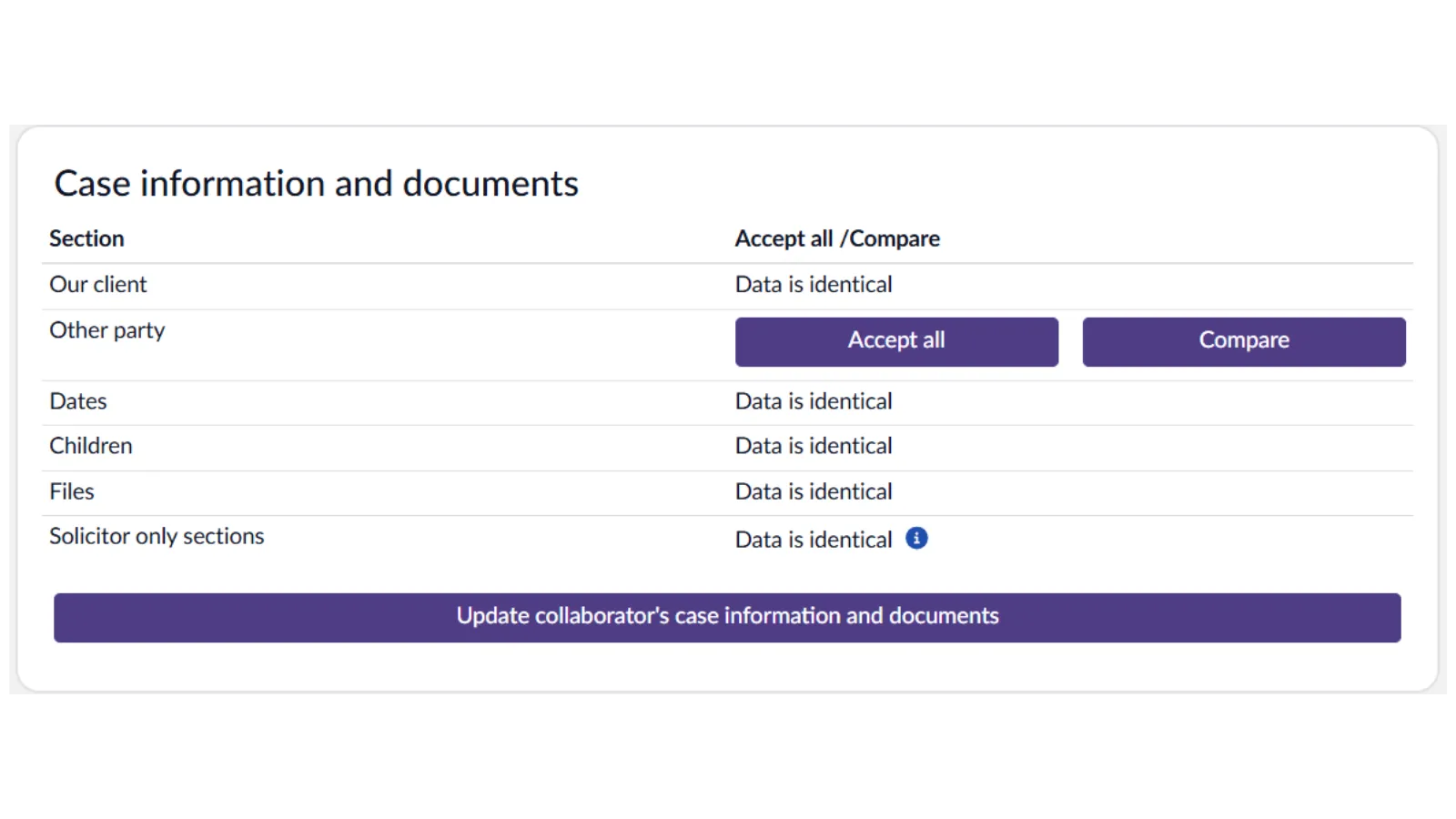Click the Dates section label
The width and height of the screenshot is (1456, 819).
pyautogui.click(x=78, y=401)
